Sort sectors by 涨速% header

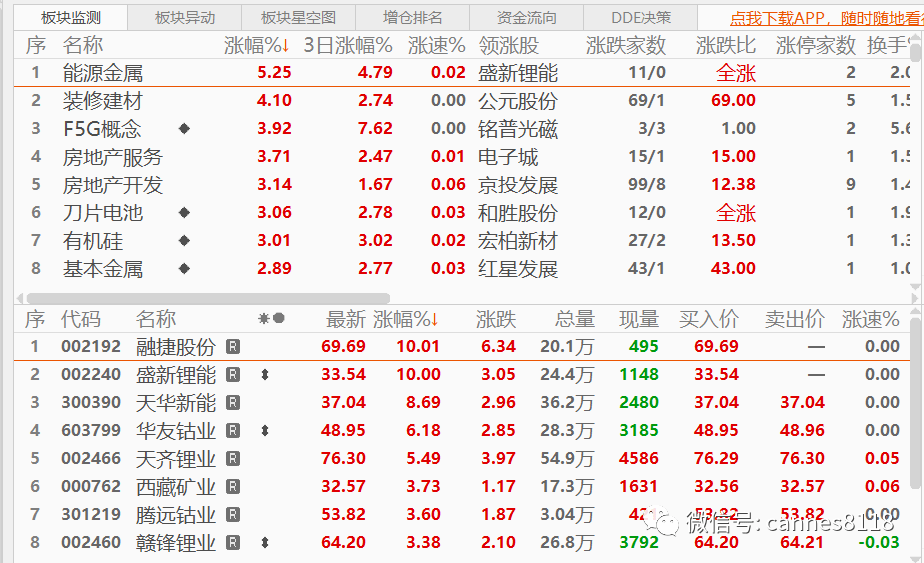[437, 45]
